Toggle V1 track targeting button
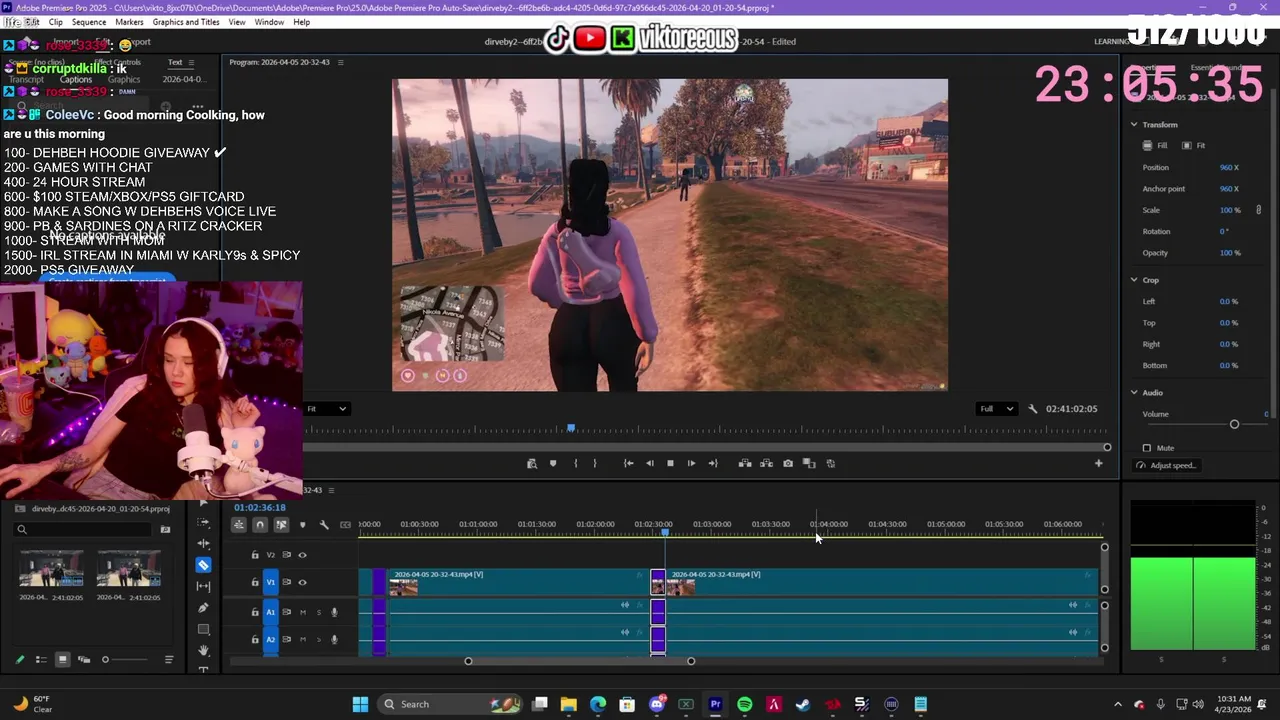 (x=270, y=582)
